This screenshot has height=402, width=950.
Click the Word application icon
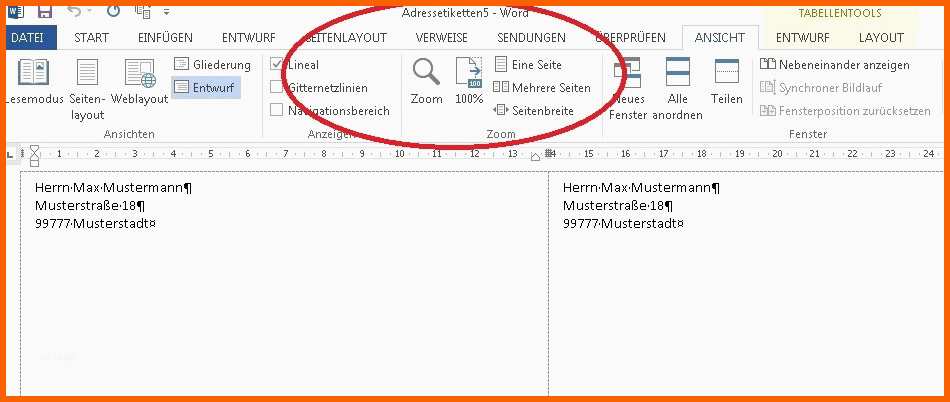point(16,12)
